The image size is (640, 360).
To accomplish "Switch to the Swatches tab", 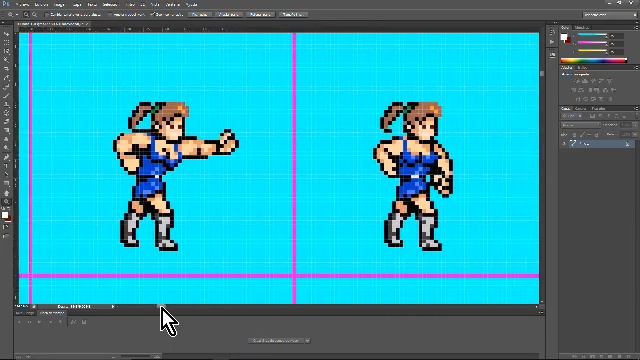I will coord(582,28).
